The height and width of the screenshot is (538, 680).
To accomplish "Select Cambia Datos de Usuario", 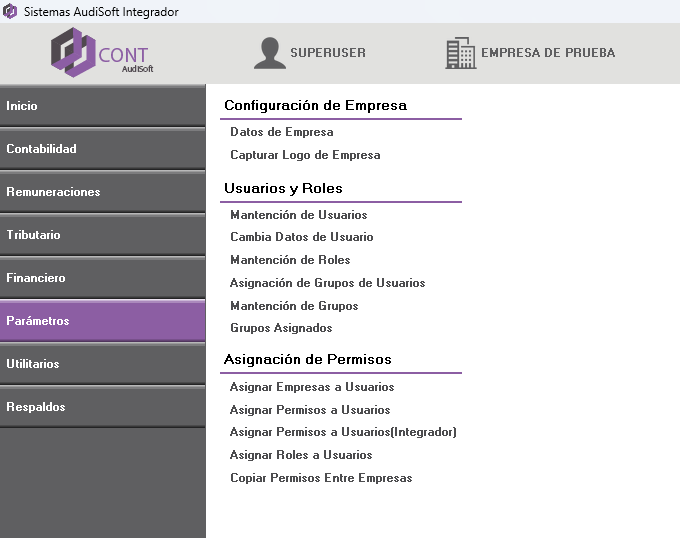I will [x=301, y=237].
